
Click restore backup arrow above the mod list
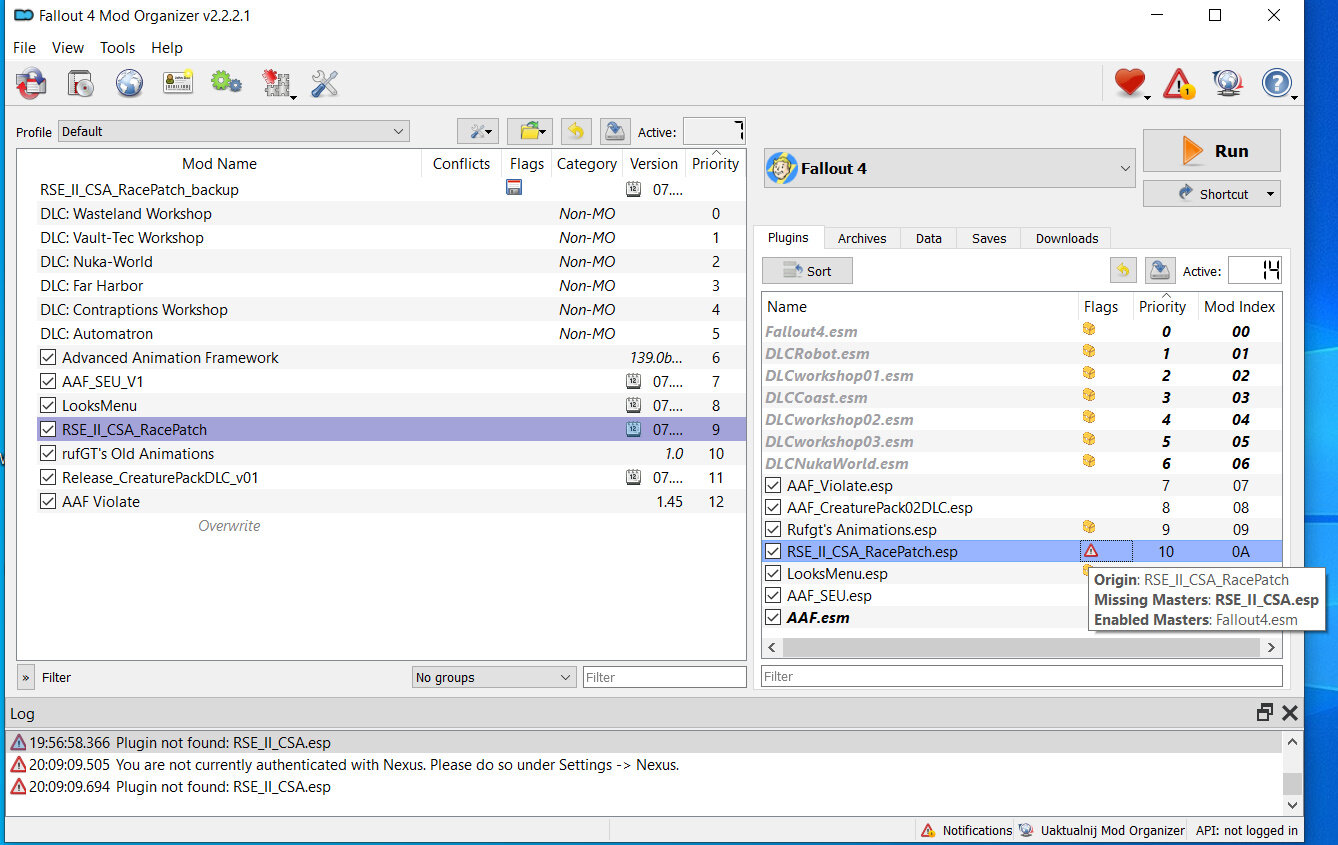[575, 131]
